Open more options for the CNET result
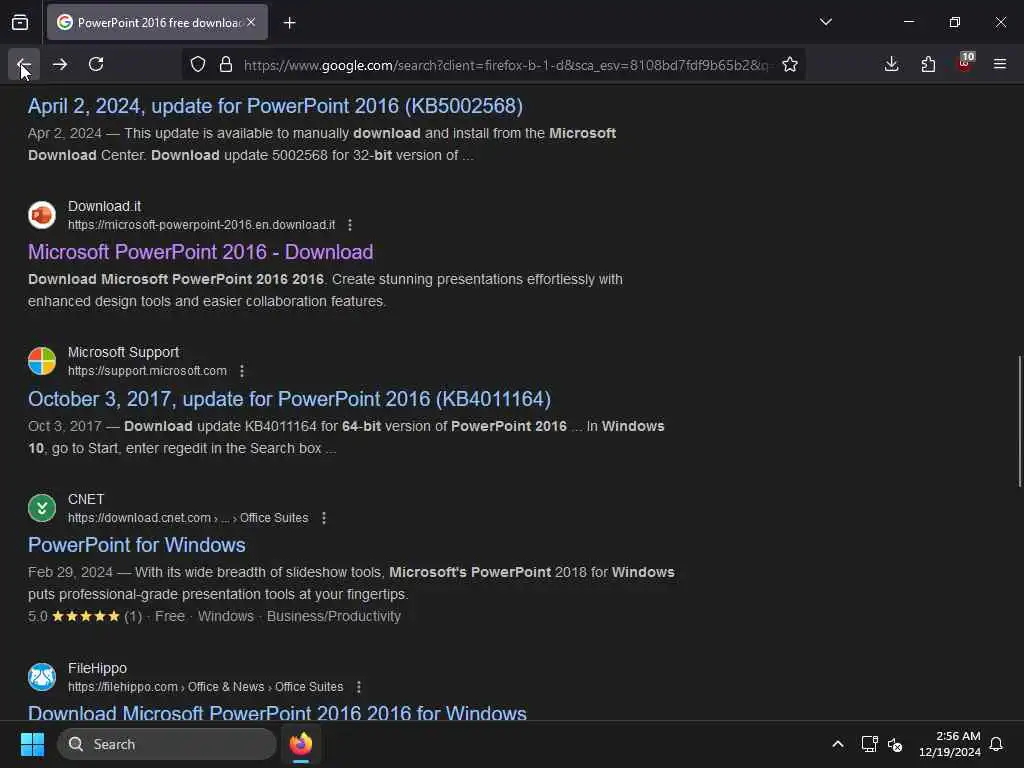Viewport: 1024px width, 768px height. coord(324,518)
